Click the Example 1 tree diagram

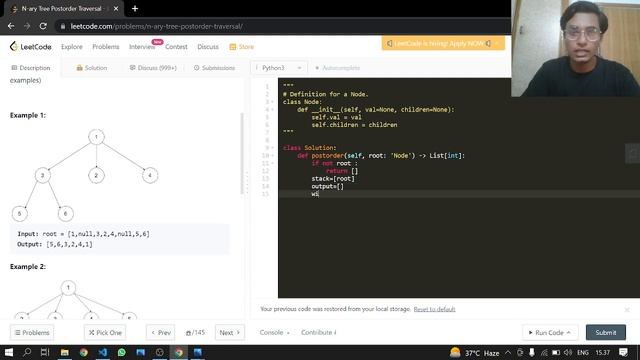85,175
